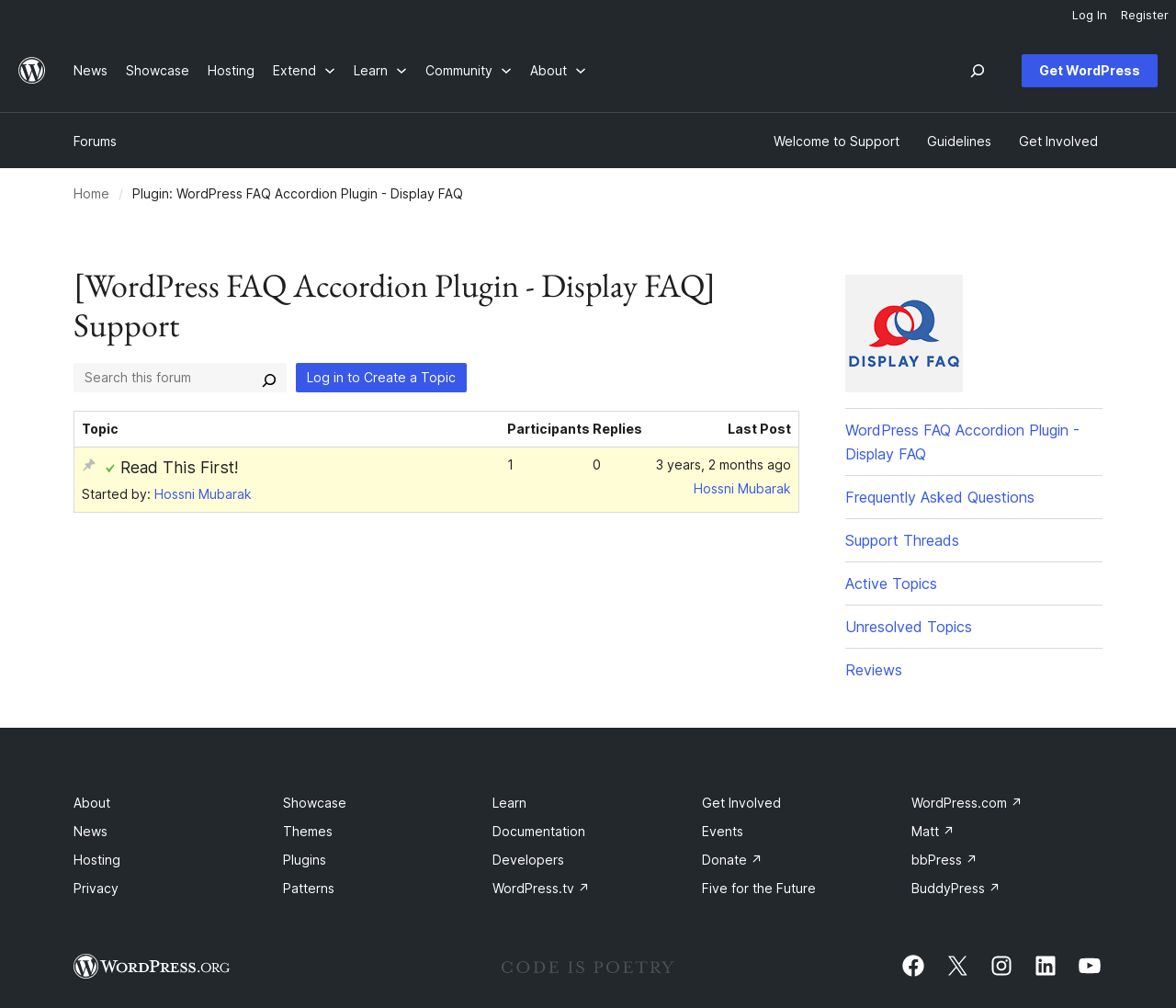Image resolution: width=1176 pixels, height=1008 pixels.
Task: Open Showcase in top navigation
Action: click(157, 71)
